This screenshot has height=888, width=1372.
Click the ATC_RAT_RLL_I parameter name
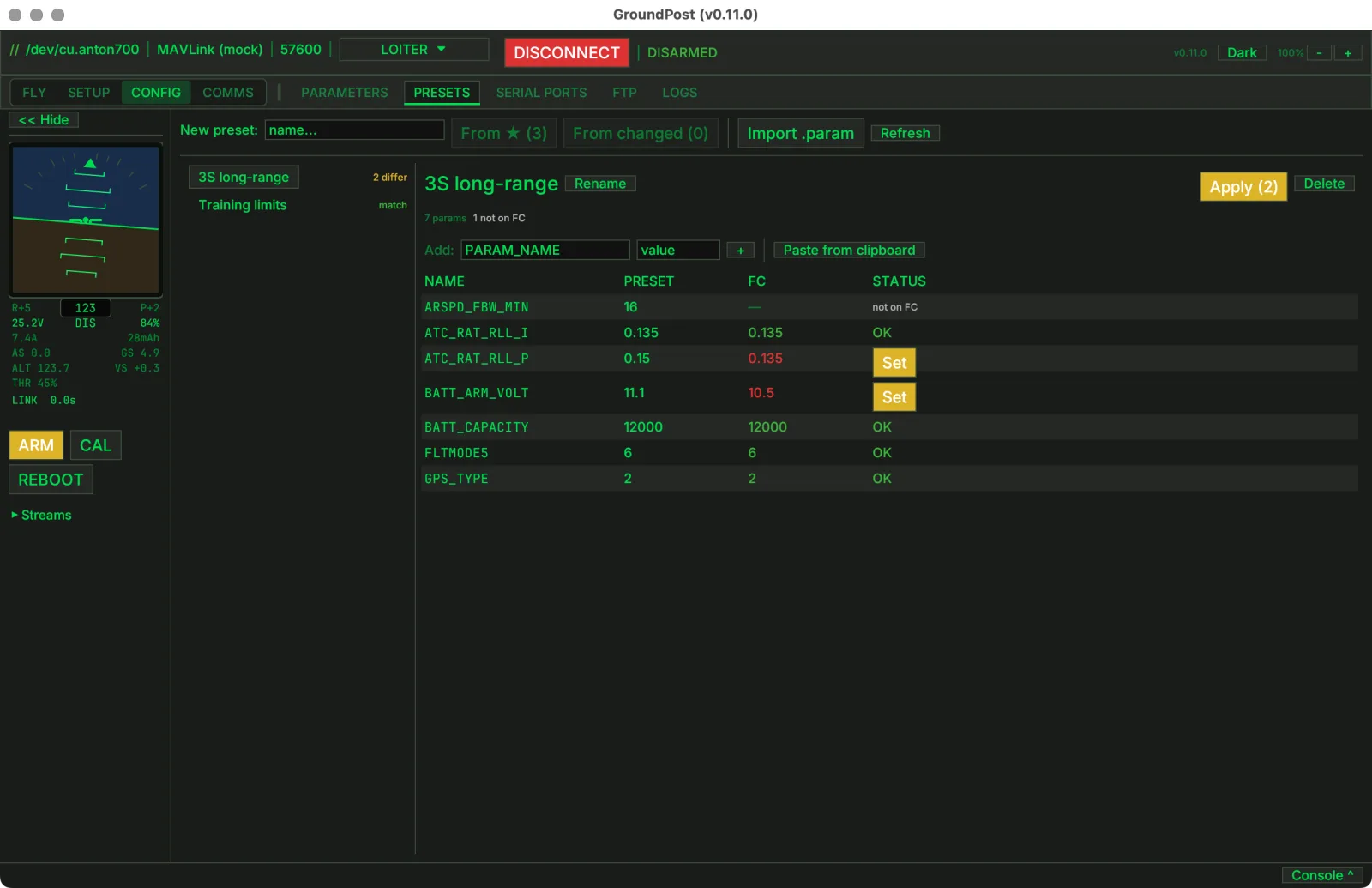pos(476,333)
